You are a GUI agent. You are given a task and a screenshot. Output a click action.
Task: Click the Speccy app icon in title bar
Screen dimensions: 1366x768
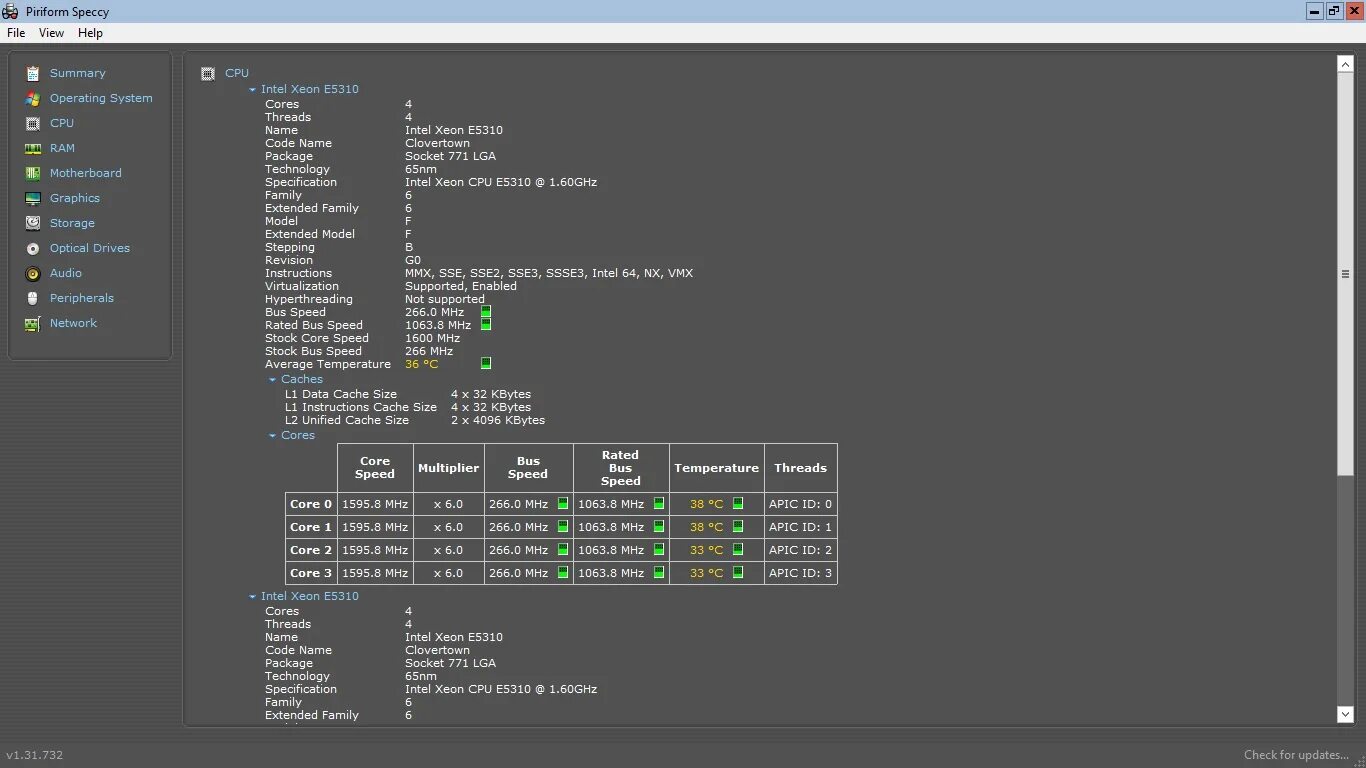tap(11, 12)
